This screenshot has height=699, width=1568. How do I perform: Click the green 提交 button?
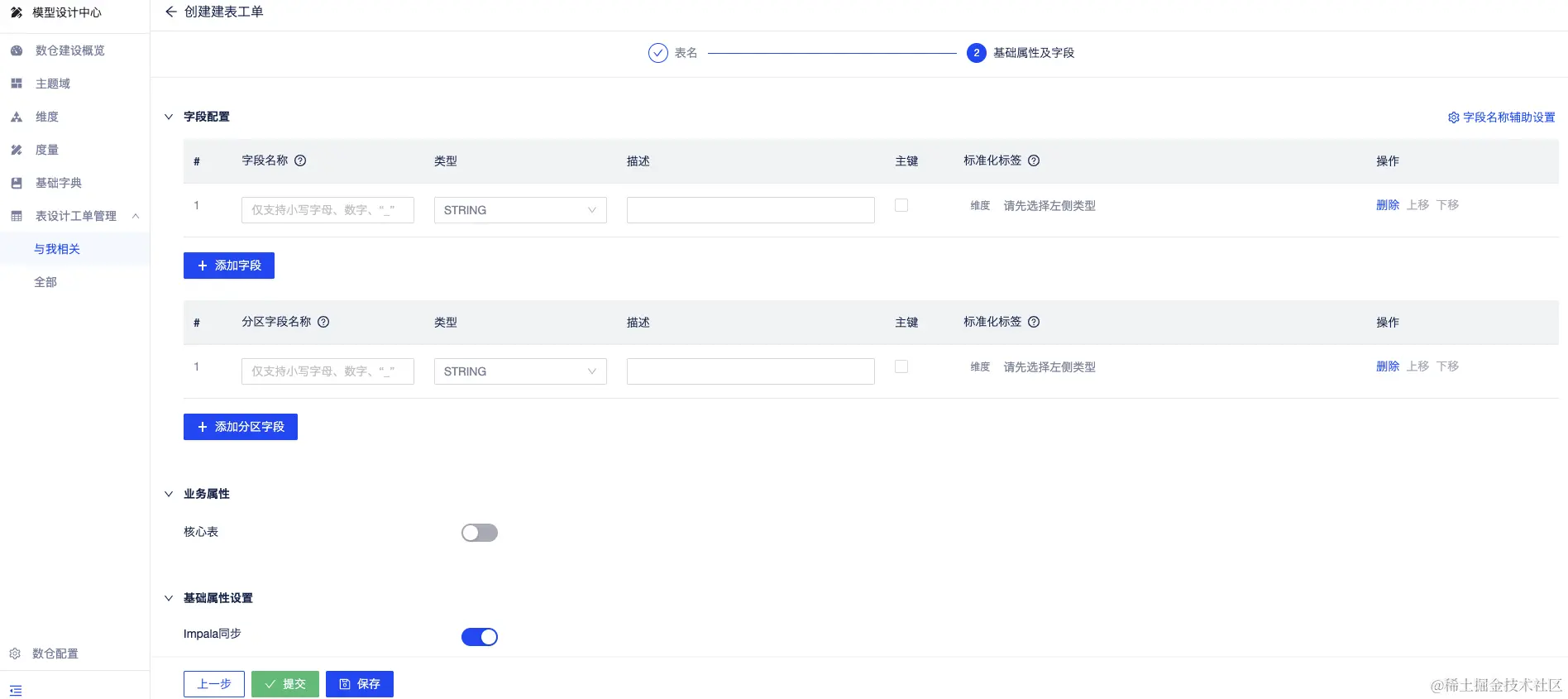pos(285,684)
